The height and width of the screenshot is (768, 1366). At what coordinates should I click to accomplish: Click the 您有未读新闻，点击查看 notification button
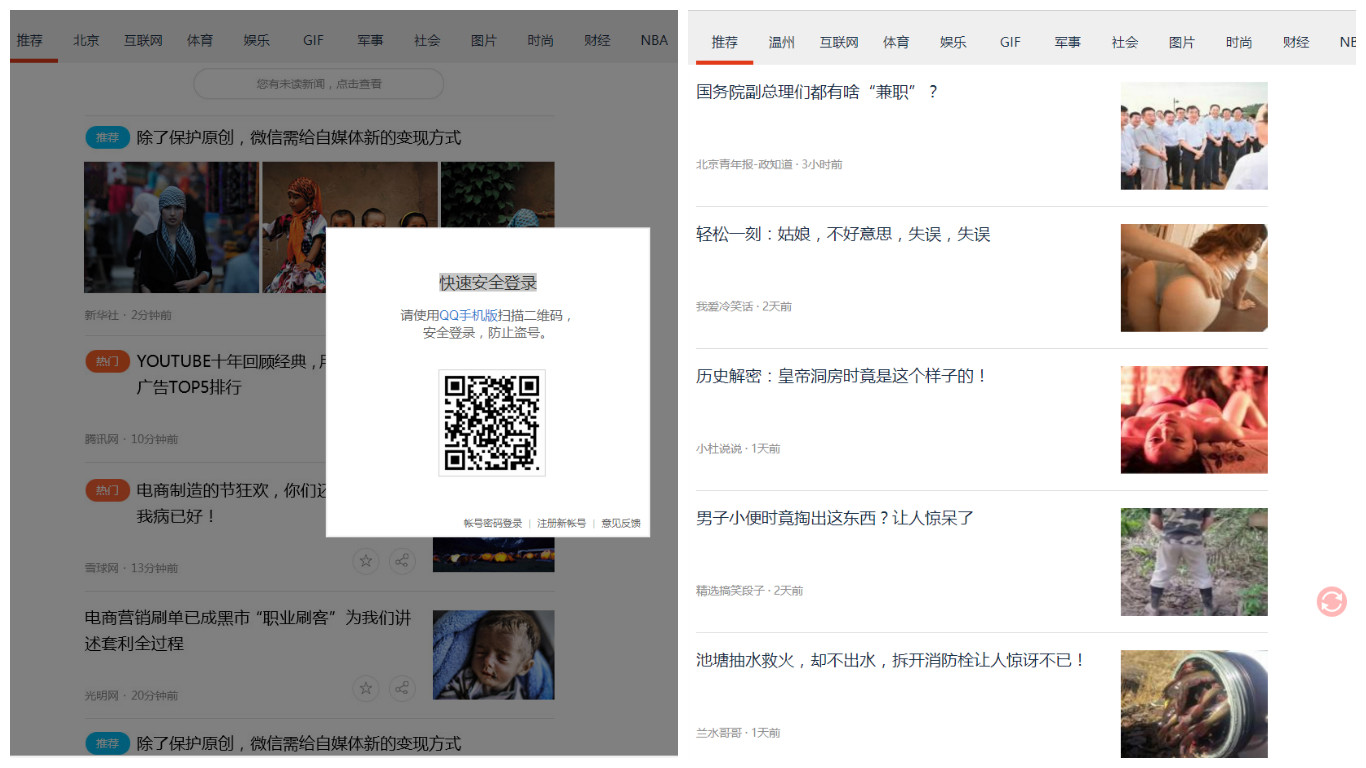[x=318, y=84]
